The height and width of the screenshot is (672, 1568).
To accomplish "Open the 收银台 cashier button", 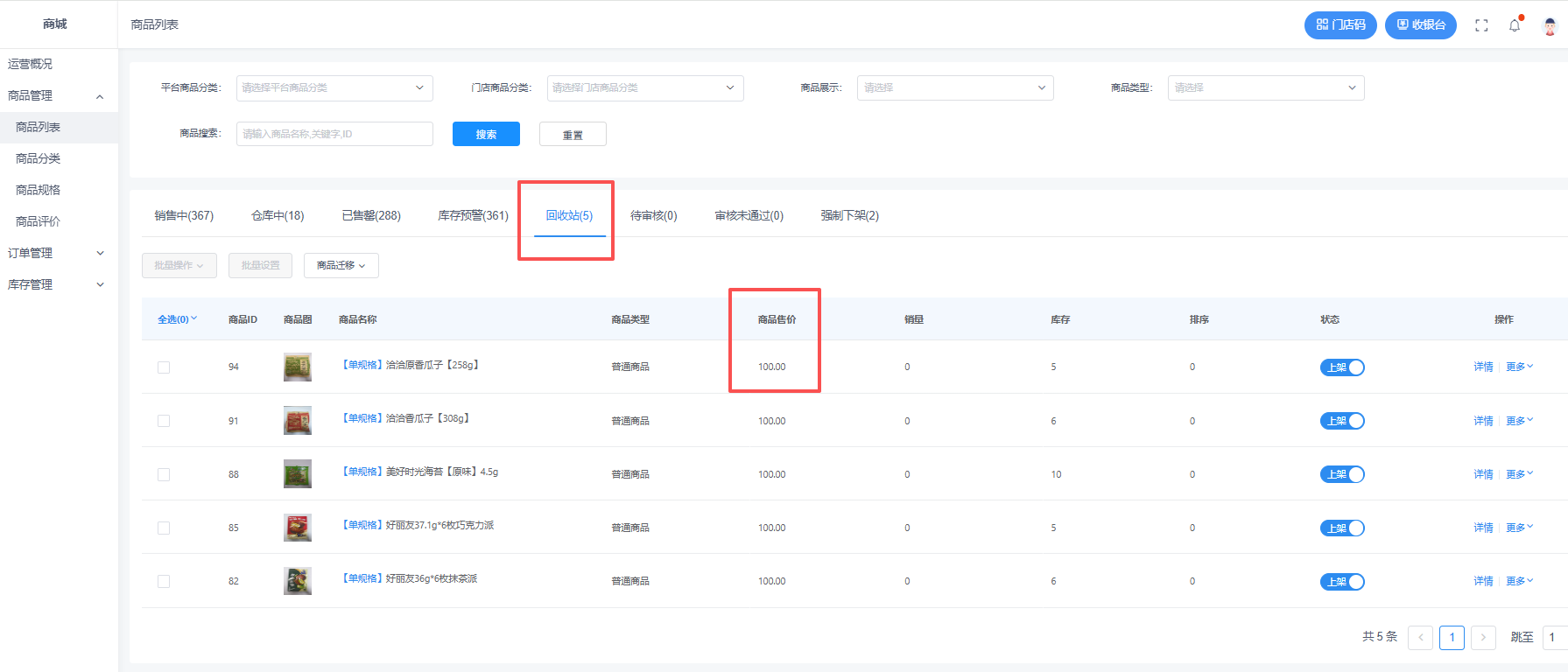I will 1421,25.
